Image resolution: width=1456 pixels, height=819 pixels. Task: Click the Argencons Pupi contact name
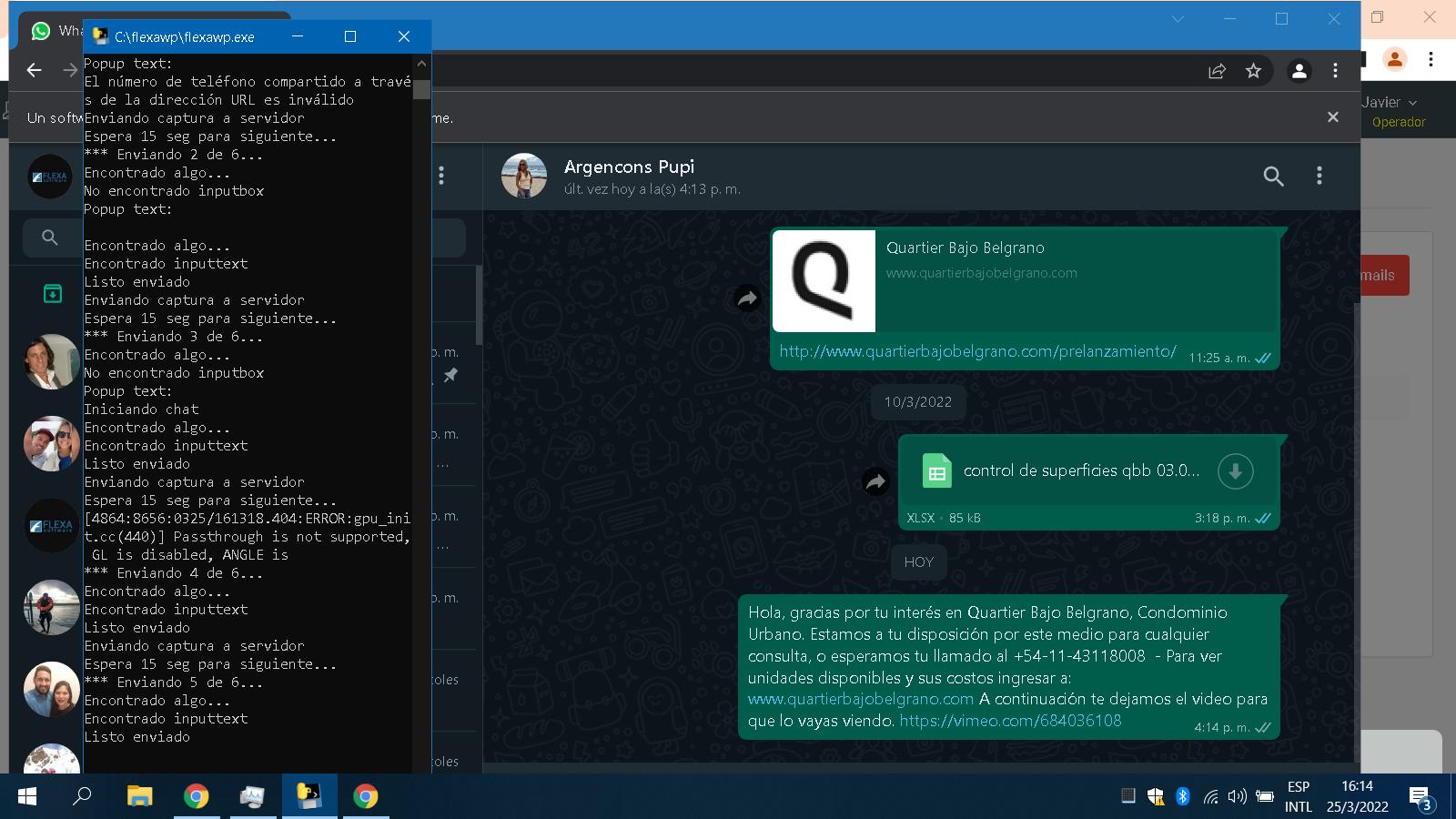point(629,167)
